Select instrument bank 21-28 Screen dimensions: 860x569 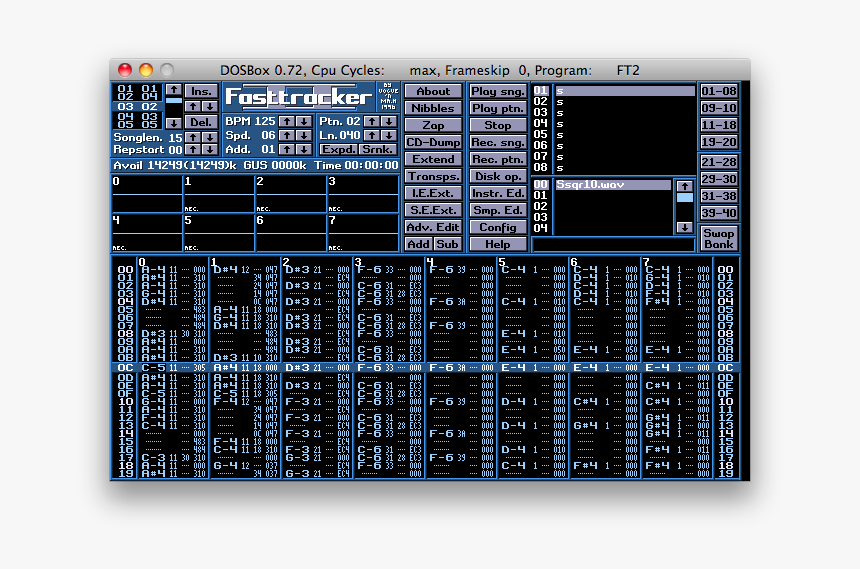point(718,162)
